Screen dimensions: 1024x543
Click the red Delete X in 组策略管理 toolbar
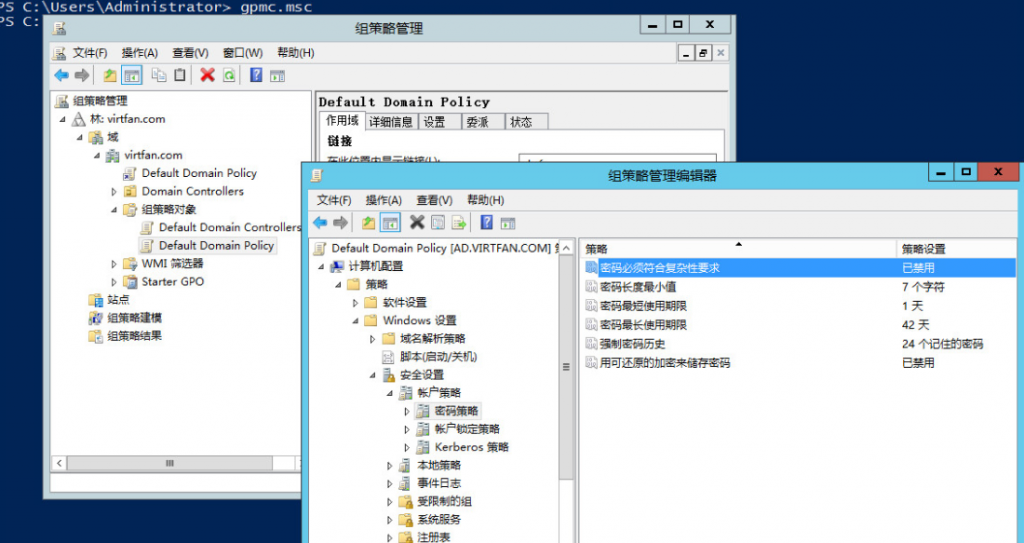pyautogui.click(x=208, y=76)
